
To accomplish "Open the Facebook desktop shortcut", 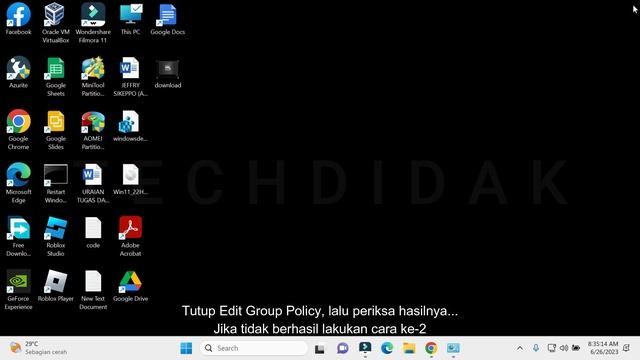I will point(18,19).
